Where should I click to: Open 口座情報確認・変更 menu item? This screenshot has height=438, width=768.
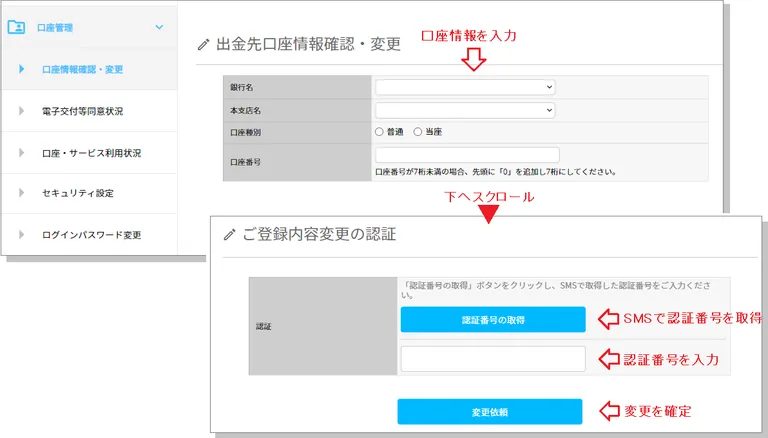pyautogui.click(x=82, y=70)
